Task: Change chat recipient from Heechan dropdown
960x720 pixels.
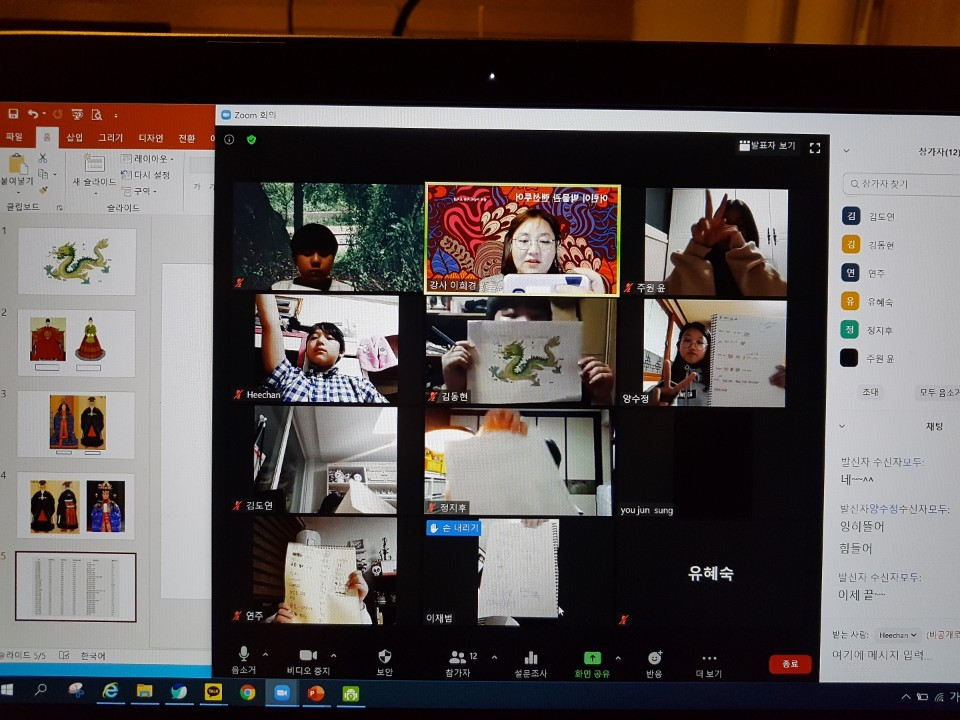Action: [899, 635]
